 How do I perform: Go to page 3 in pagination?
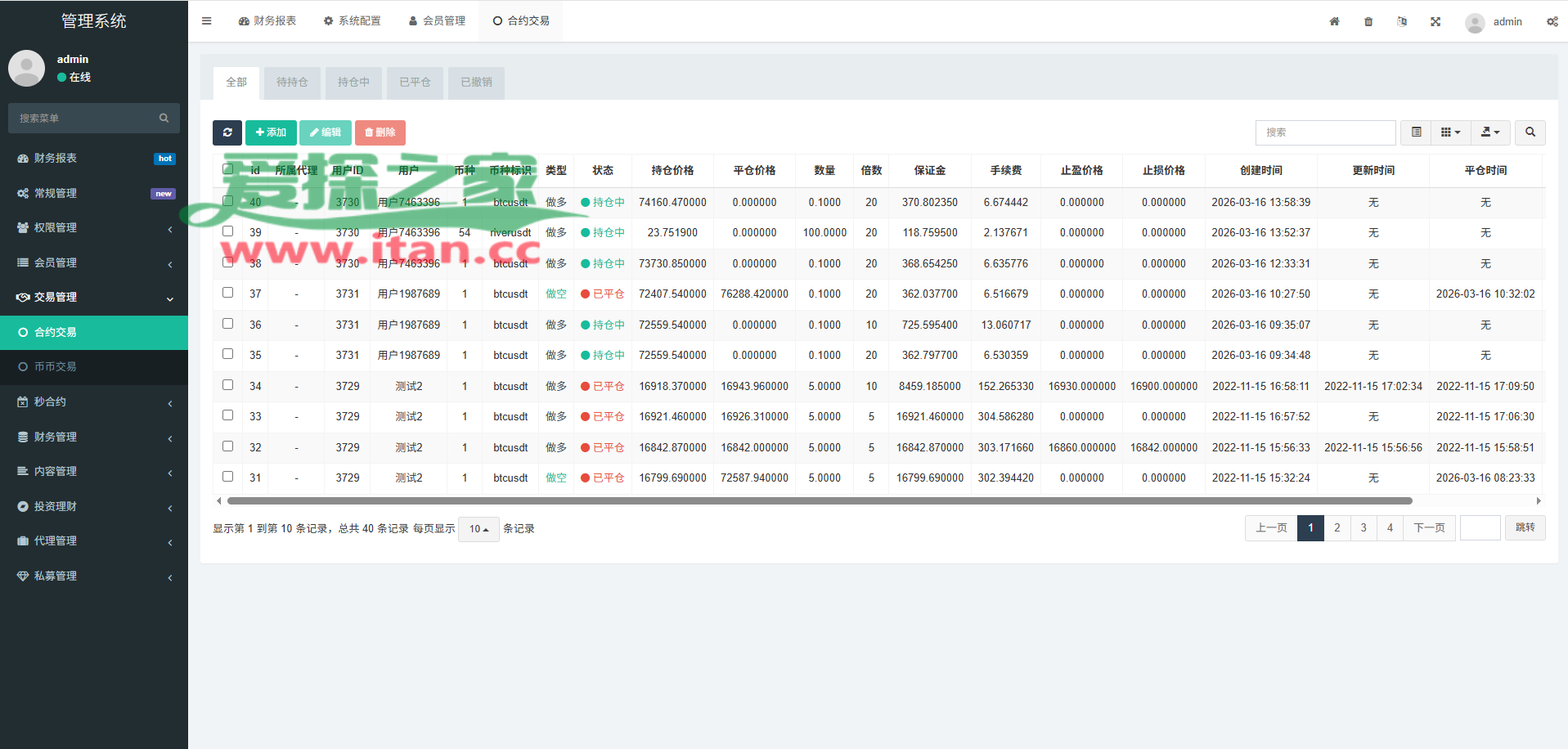click(x=1364, y=528)
